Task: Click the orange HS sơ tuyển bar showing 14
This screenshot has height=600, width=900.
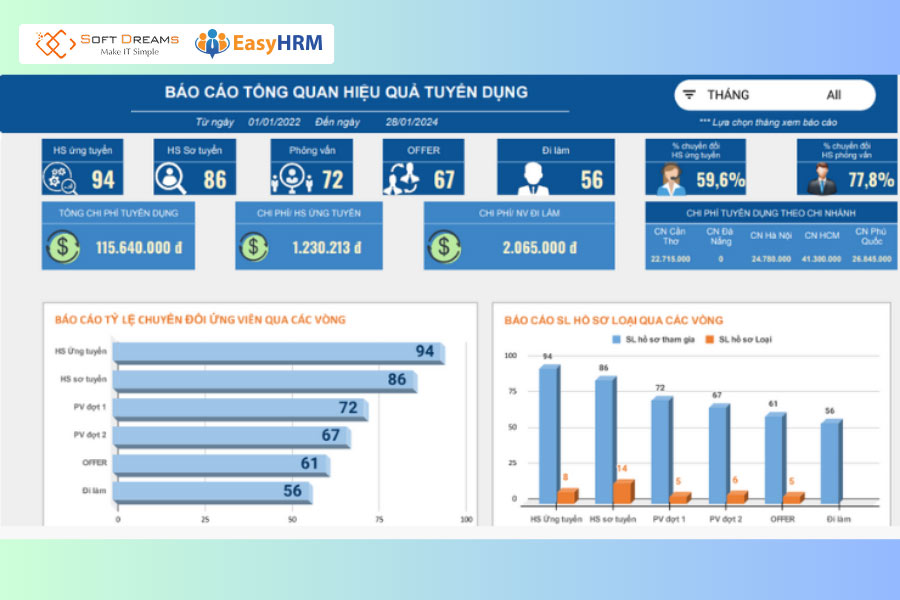Action: [x=622, y=491]
